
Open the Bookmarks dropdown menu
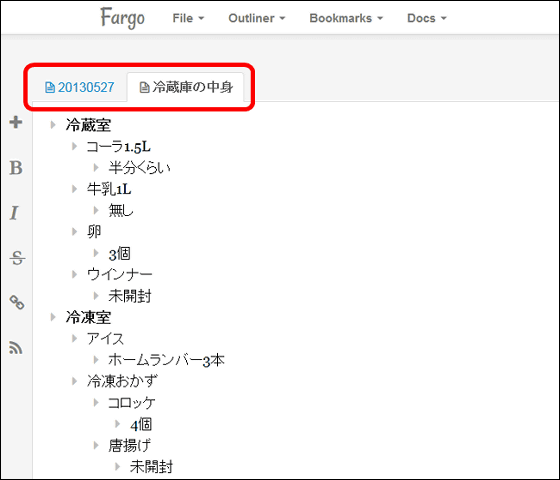tap(346, 18)
